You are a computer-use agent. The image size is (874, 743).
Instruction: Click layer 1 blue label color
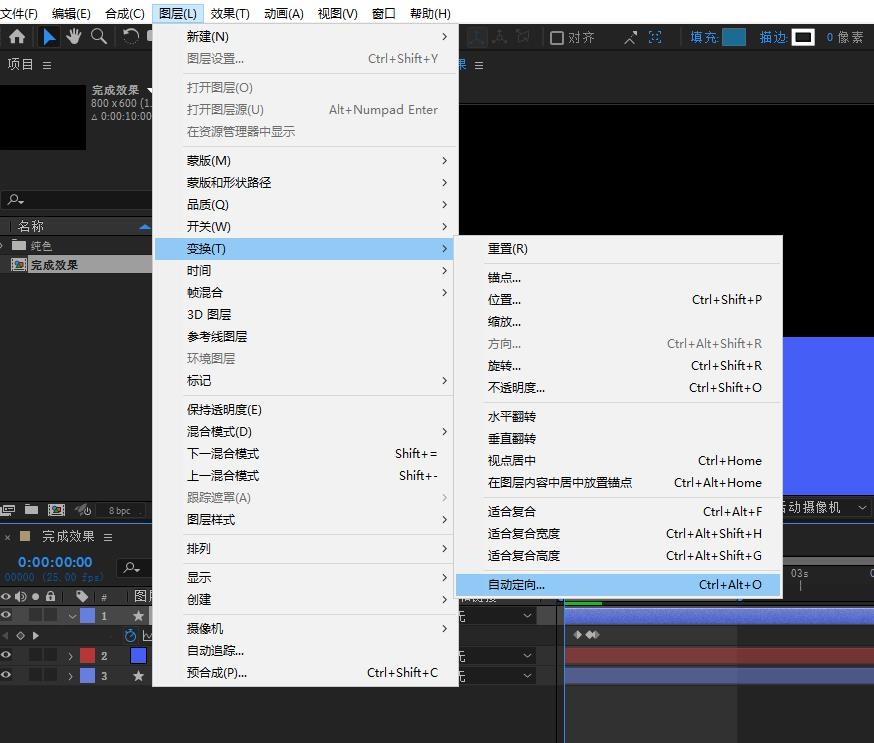pos(88,616)
